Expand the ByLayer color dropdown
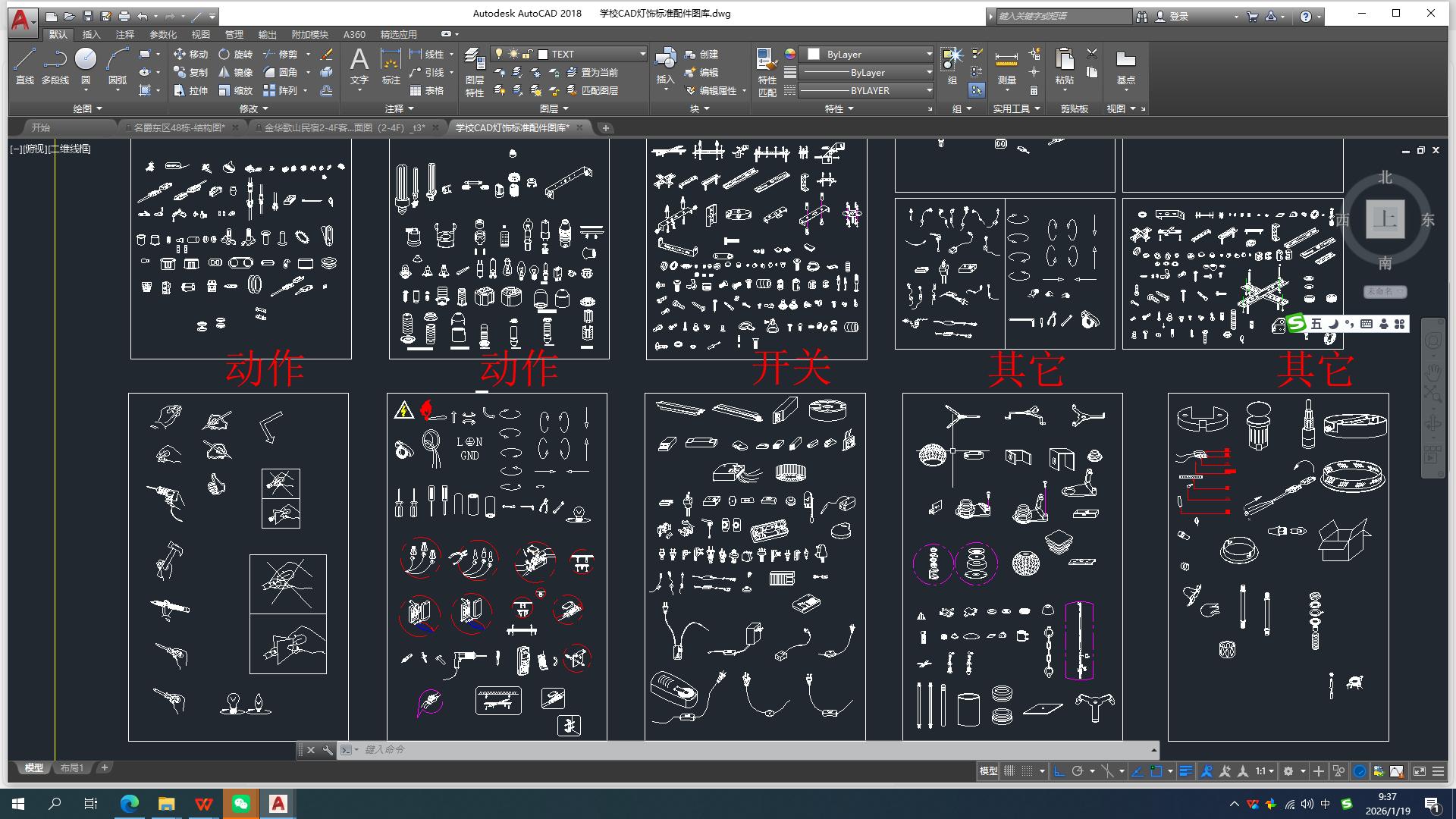Viewport: 1456px width, 819px height. [x=929, y=54]
